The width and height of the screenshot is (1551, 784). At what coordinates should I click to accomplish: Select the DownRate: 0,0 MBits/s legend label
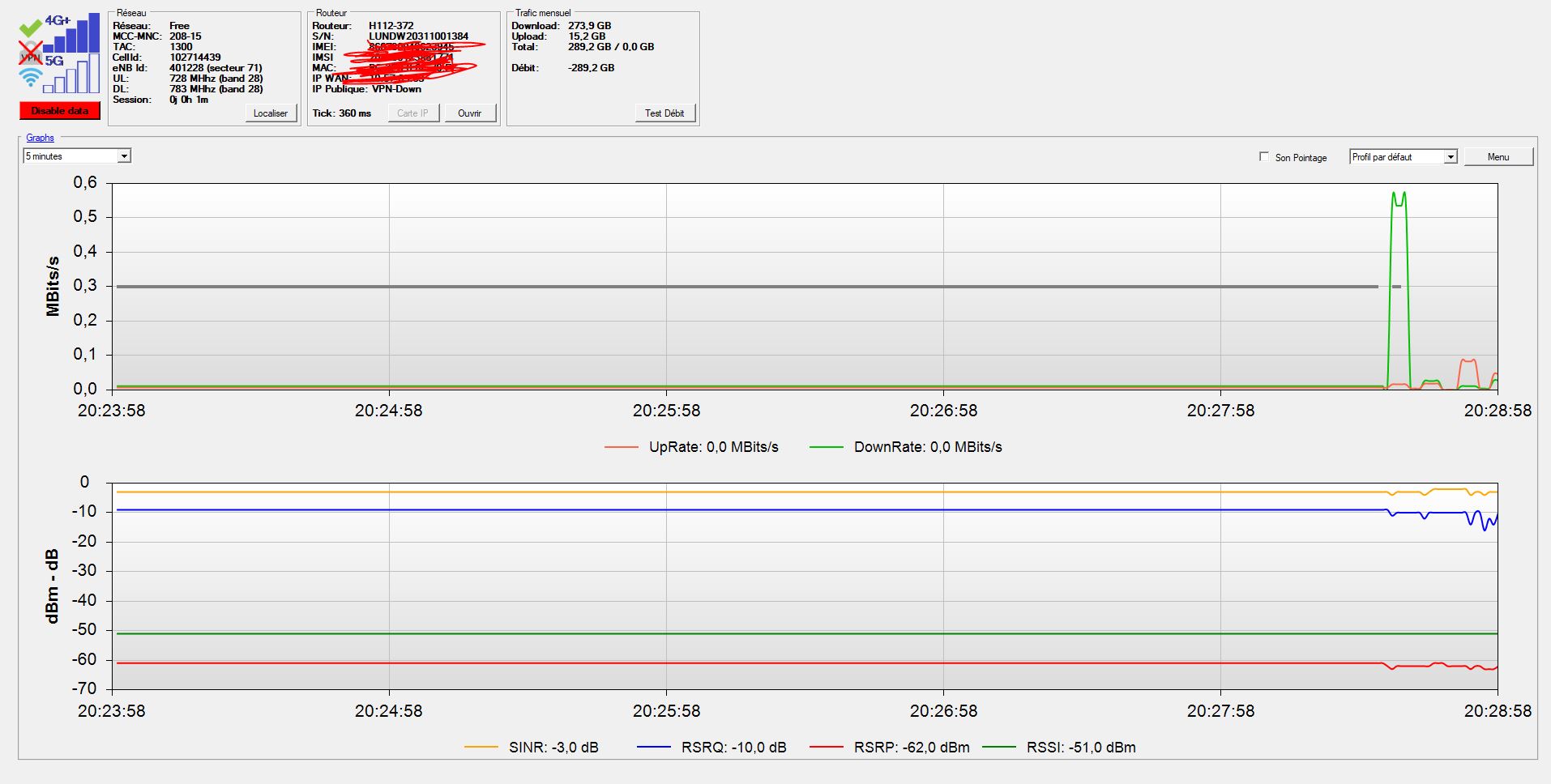pos(928,447)
